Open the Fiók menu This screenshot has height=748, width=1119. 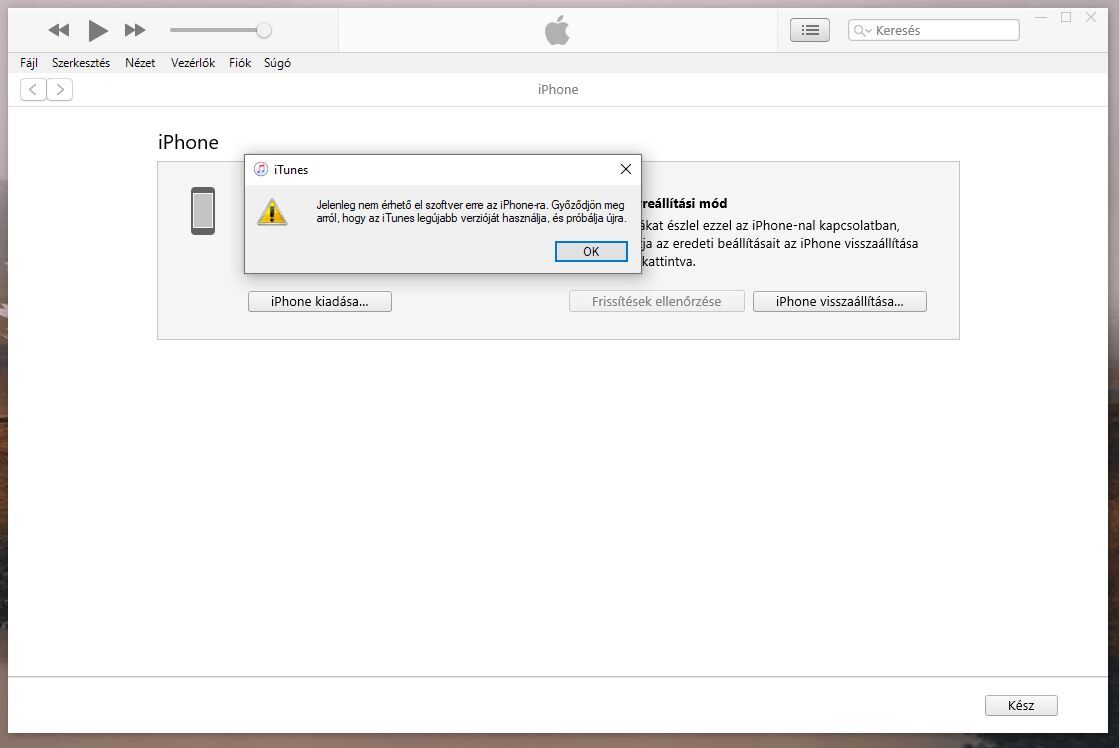pyautogui.click(x=240, y=63)
